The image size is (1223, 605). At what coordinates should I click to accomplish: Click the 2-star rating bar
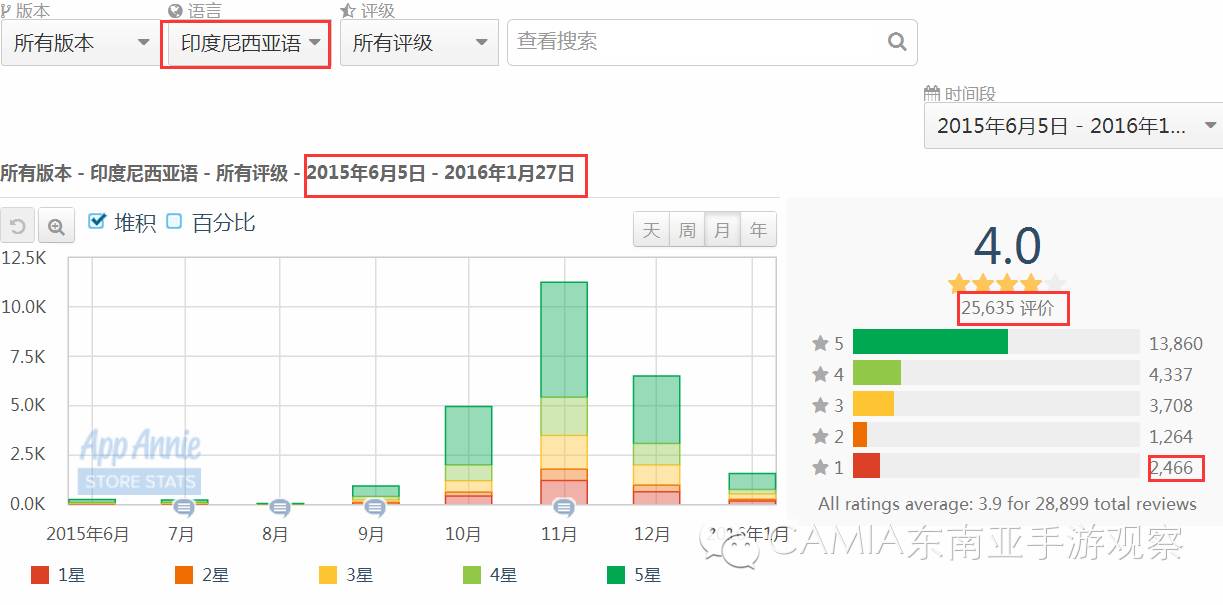[x=996, y=435]
